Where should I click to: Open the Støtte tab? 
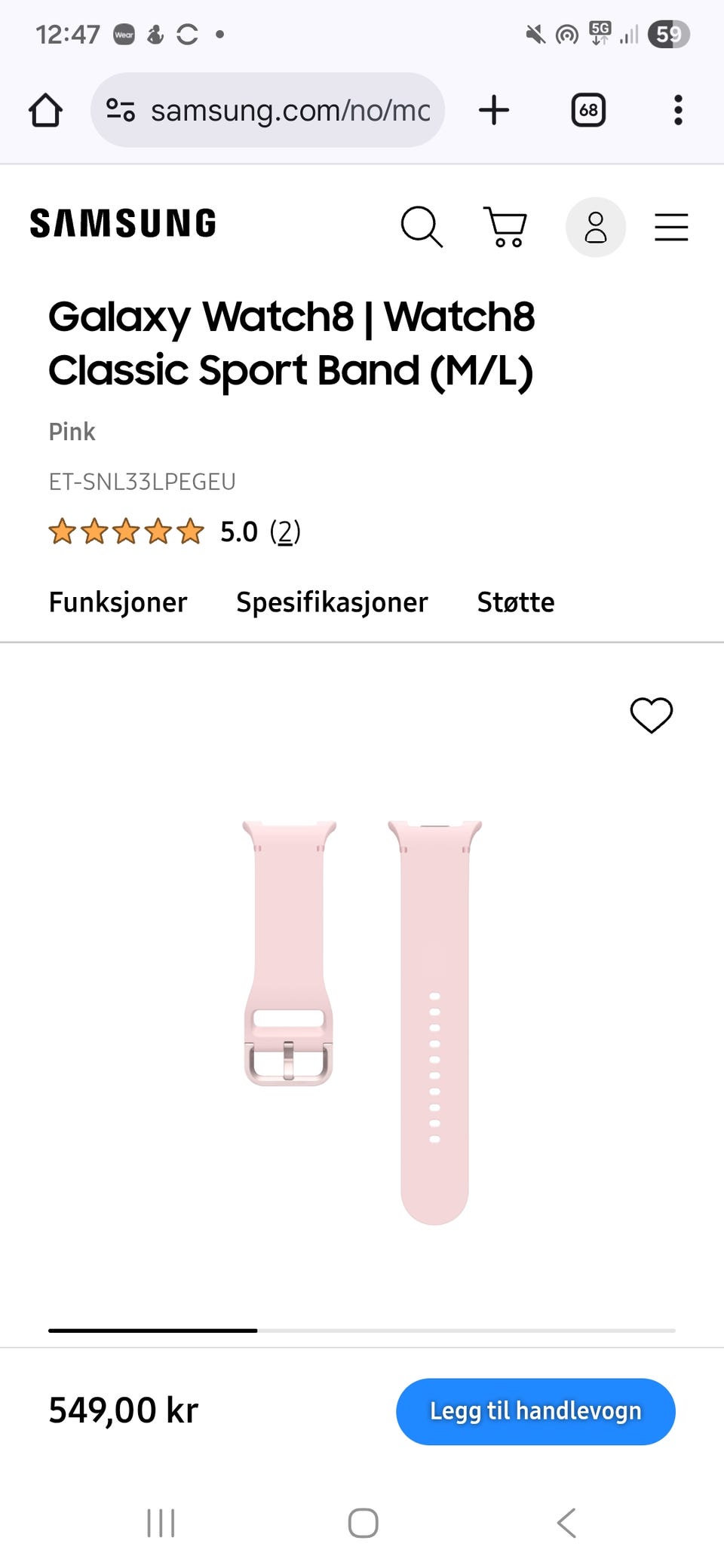click(x=516, y=602)
